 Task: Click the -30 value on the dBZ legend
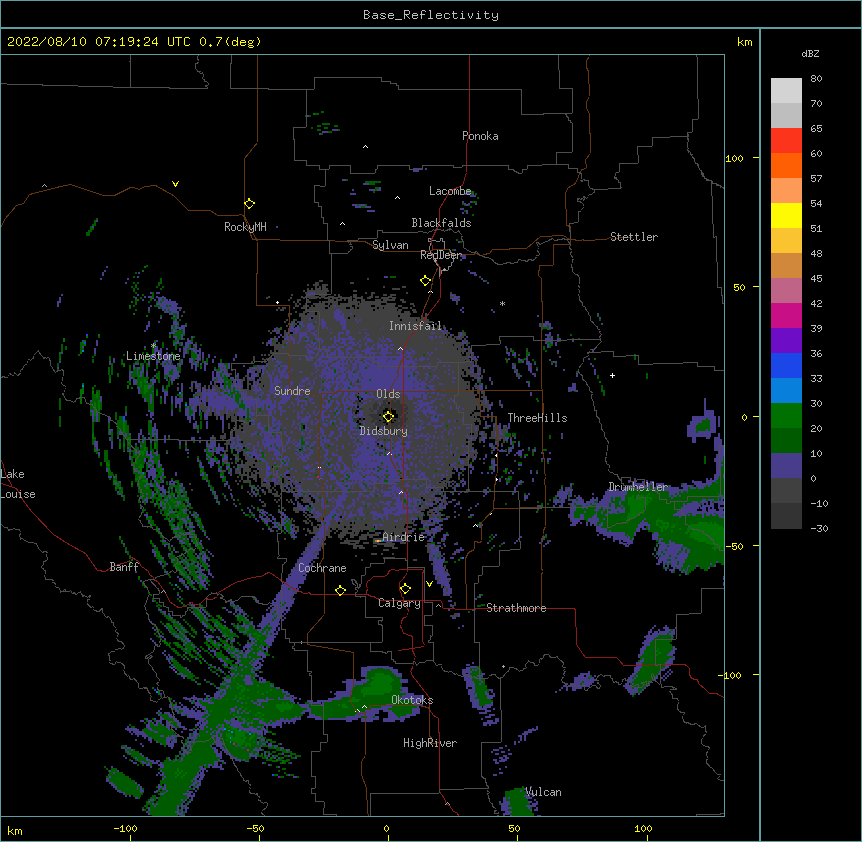[819, 528]
